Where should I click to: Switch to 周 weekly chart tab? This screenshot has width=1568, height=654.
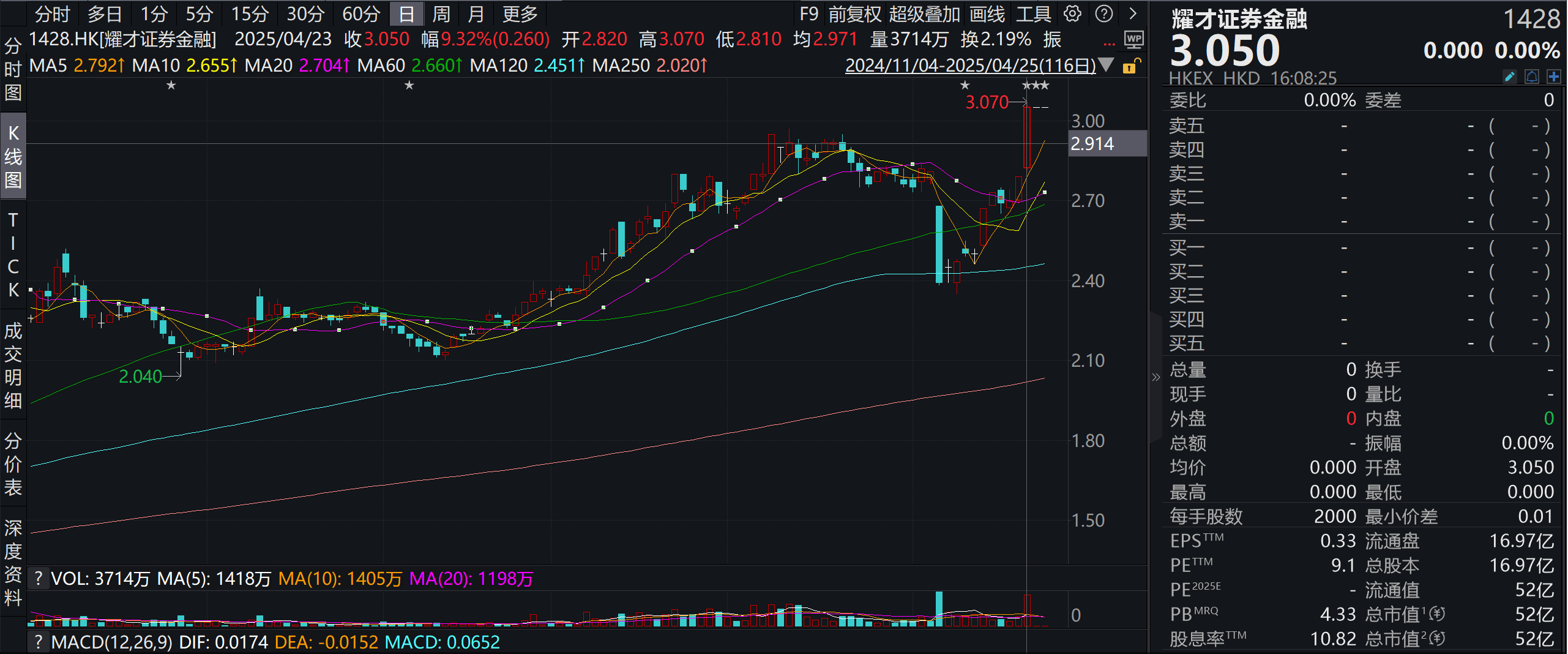[441, 13]
